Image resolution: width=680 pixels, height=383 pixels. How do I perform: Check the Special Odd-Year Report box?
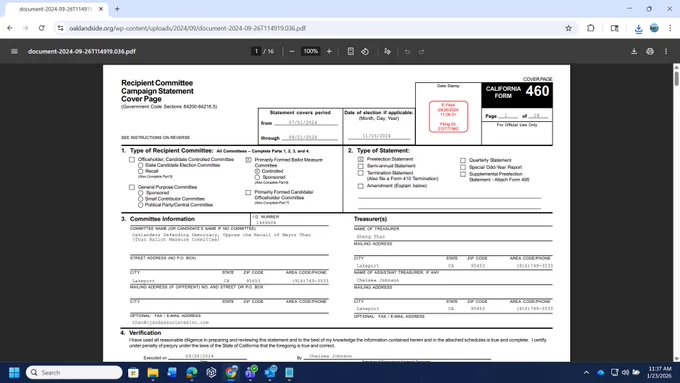[x=463, y=167]
